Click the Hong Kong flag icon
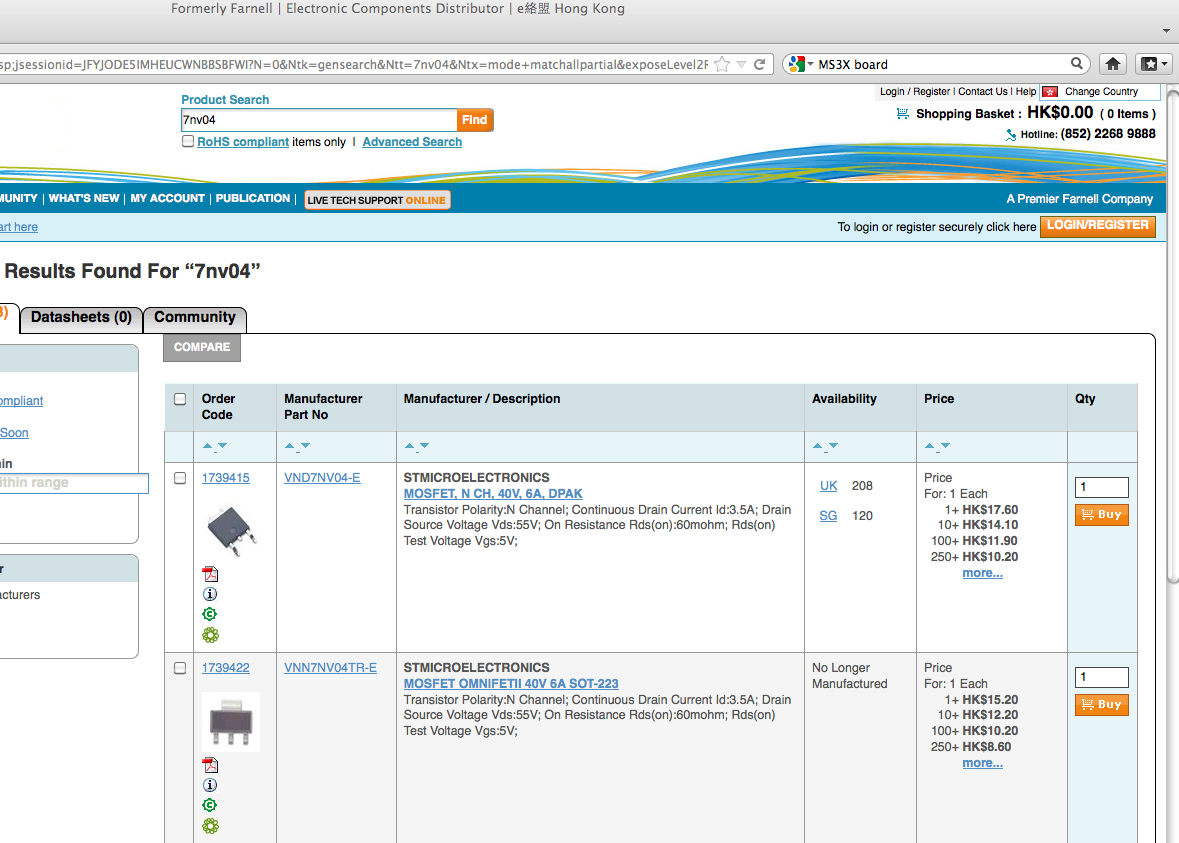The height and width of the screenshot is (843, 1179). 1049,91
